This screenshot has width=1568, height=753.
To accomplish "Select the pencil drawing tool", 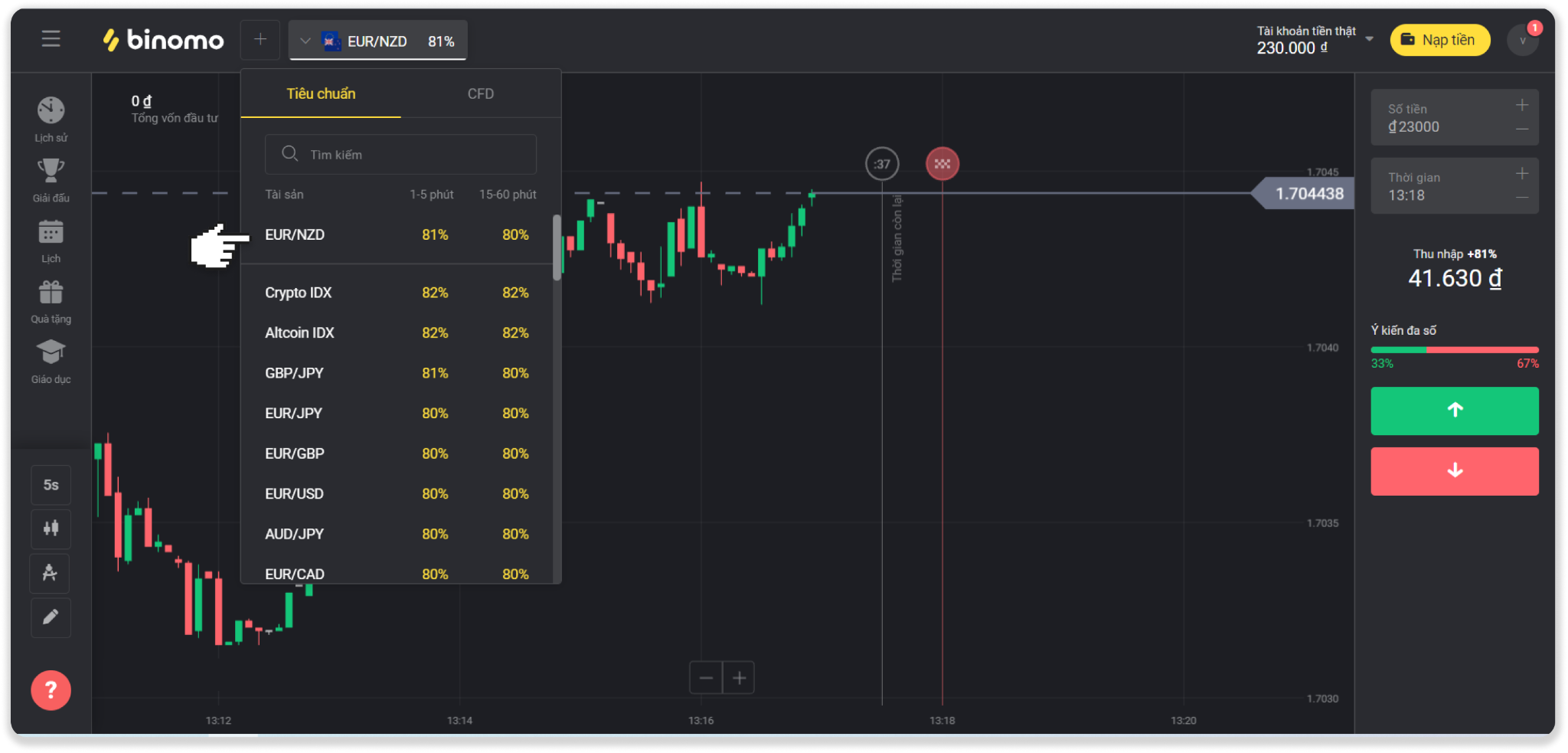I will tap(51, 617).
